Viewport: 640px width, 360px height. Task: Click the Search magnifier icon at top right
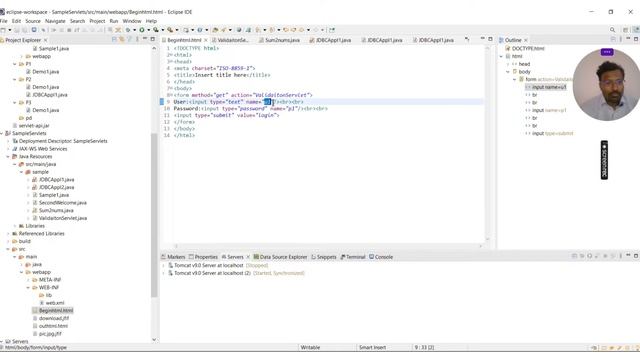tap(612, 30)
